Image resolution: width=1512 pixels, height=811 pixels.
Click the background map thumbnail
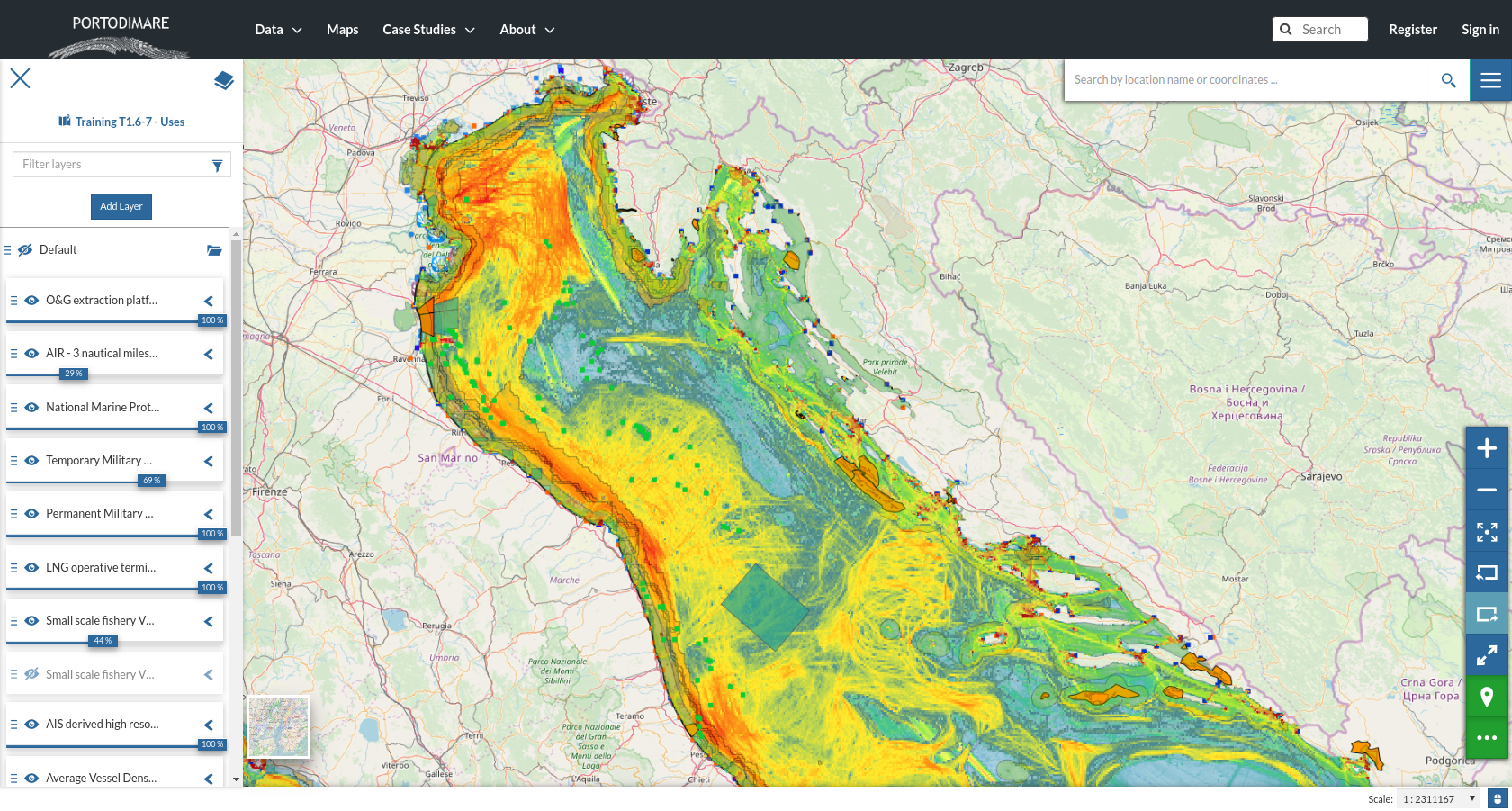pos(279,726)
